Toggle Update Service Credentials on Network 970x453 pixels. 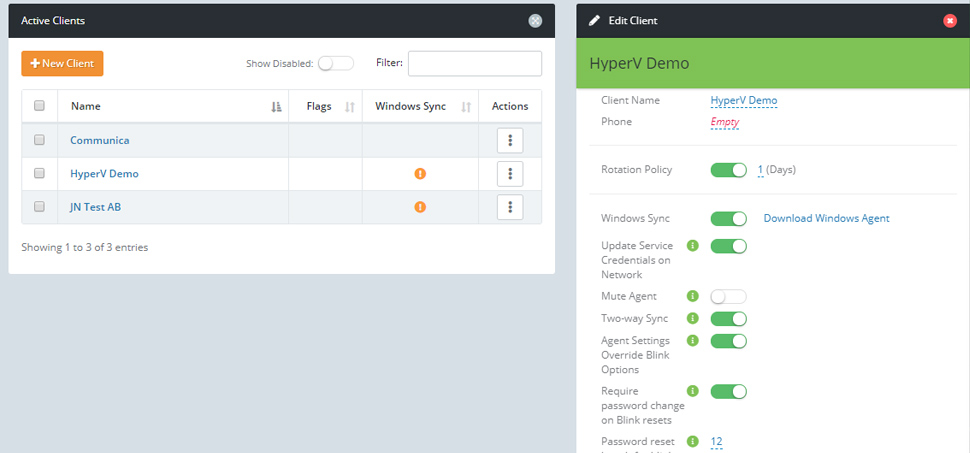tap(729, 246)
